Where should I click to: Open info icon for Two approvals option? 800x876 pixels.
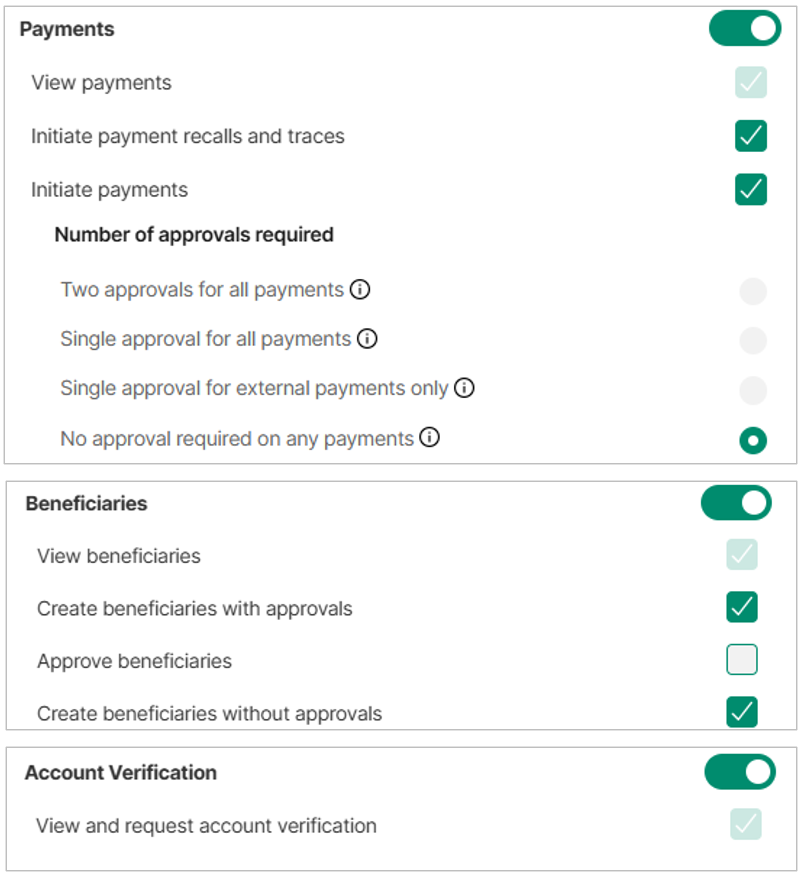[361, 290]
